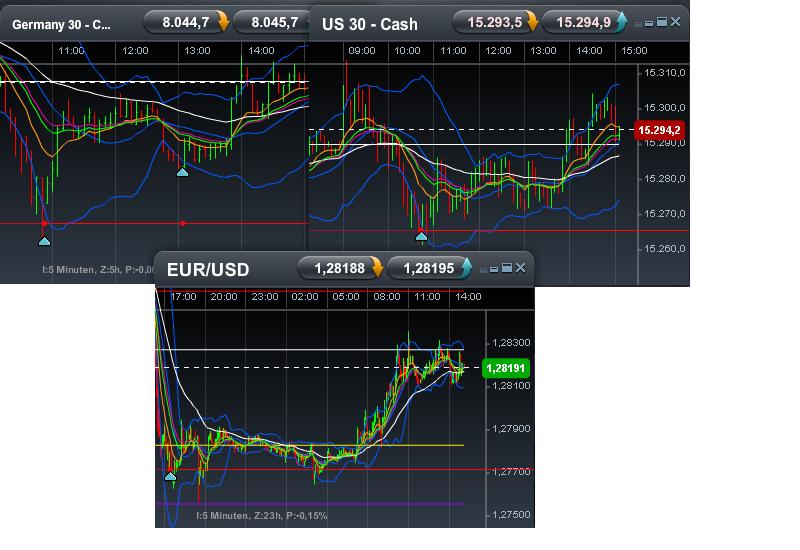Select the EUR/USD chart title
The width and height of the screenshot is (800, 550).
(x=208, y=269)
